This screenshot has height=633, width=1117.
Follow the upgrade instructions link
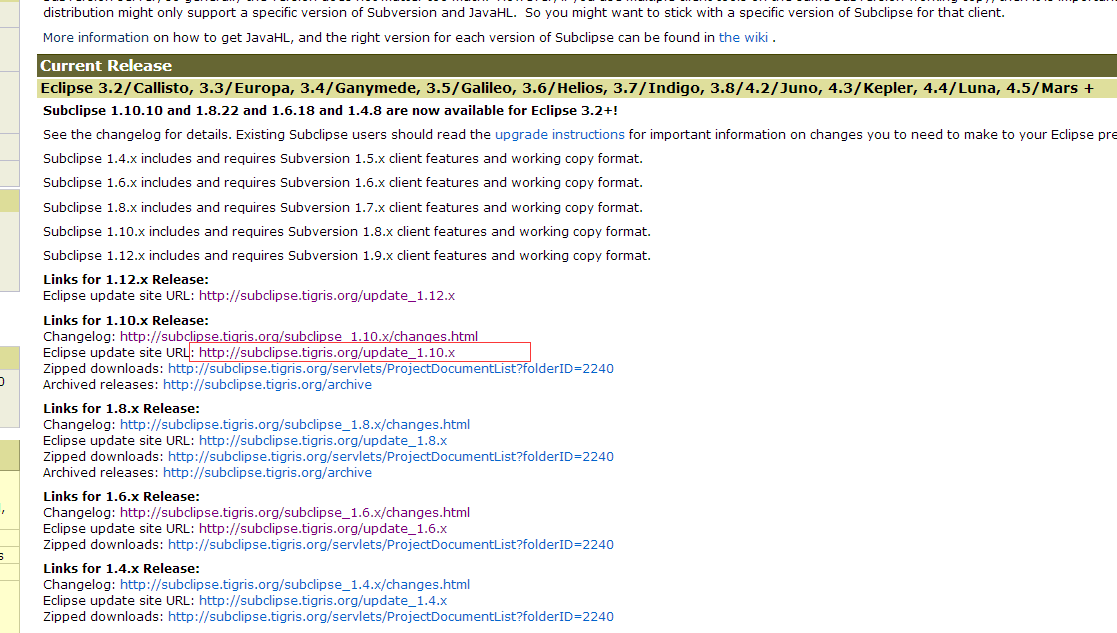pos(559,135)
